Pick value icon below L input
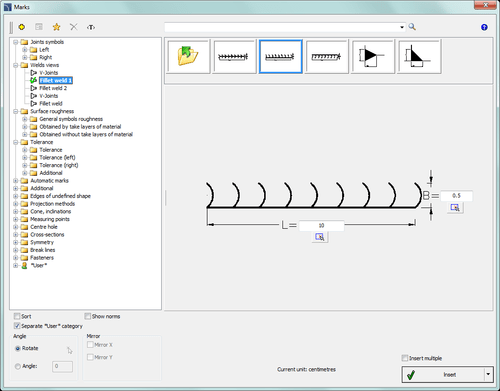Screen dimensions: 500x391 320,237
